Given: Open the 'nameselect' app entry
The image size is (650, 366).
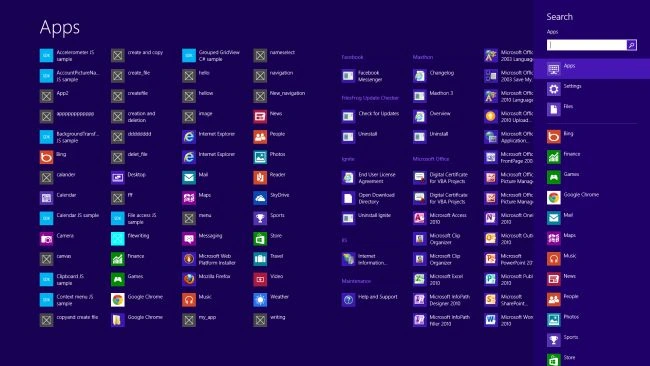Looking at the screenshot, I should (x=275, y=56).
